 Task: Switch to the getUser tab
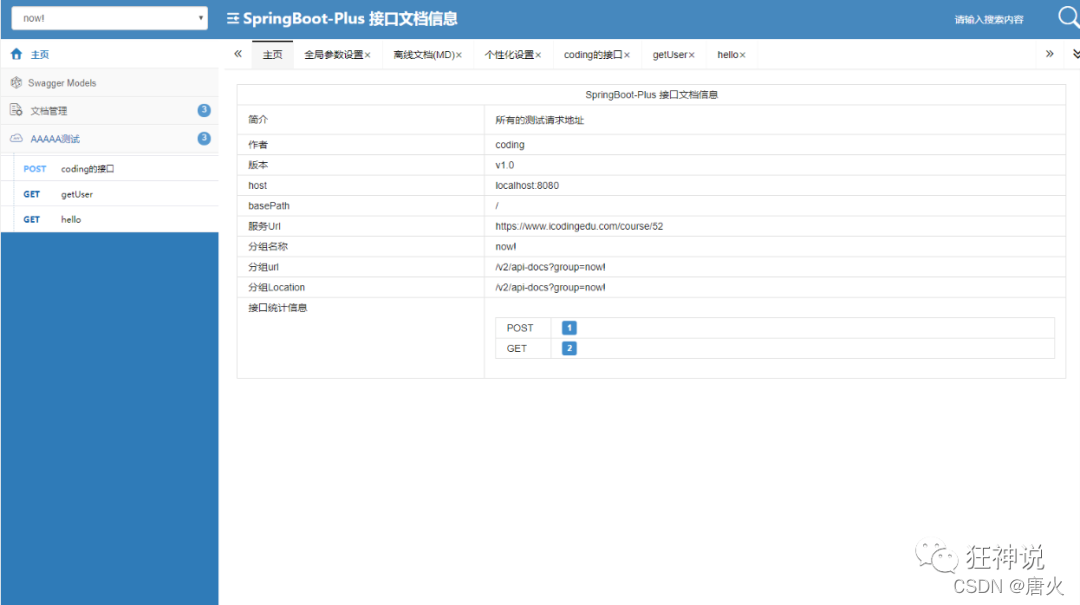click(x=670, y=55)
